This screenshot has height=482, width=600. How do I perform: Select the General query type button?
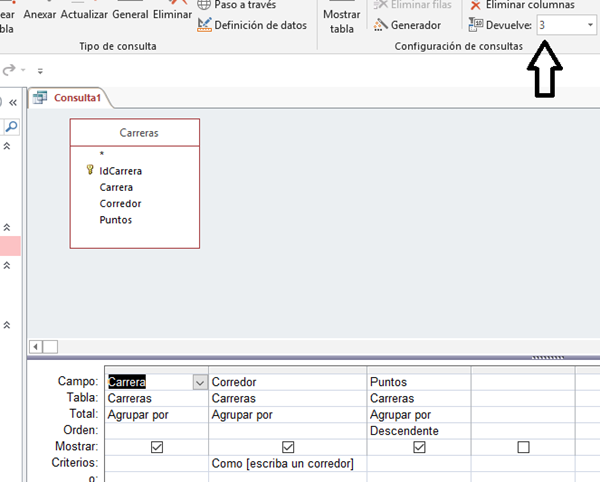point(130,14)
